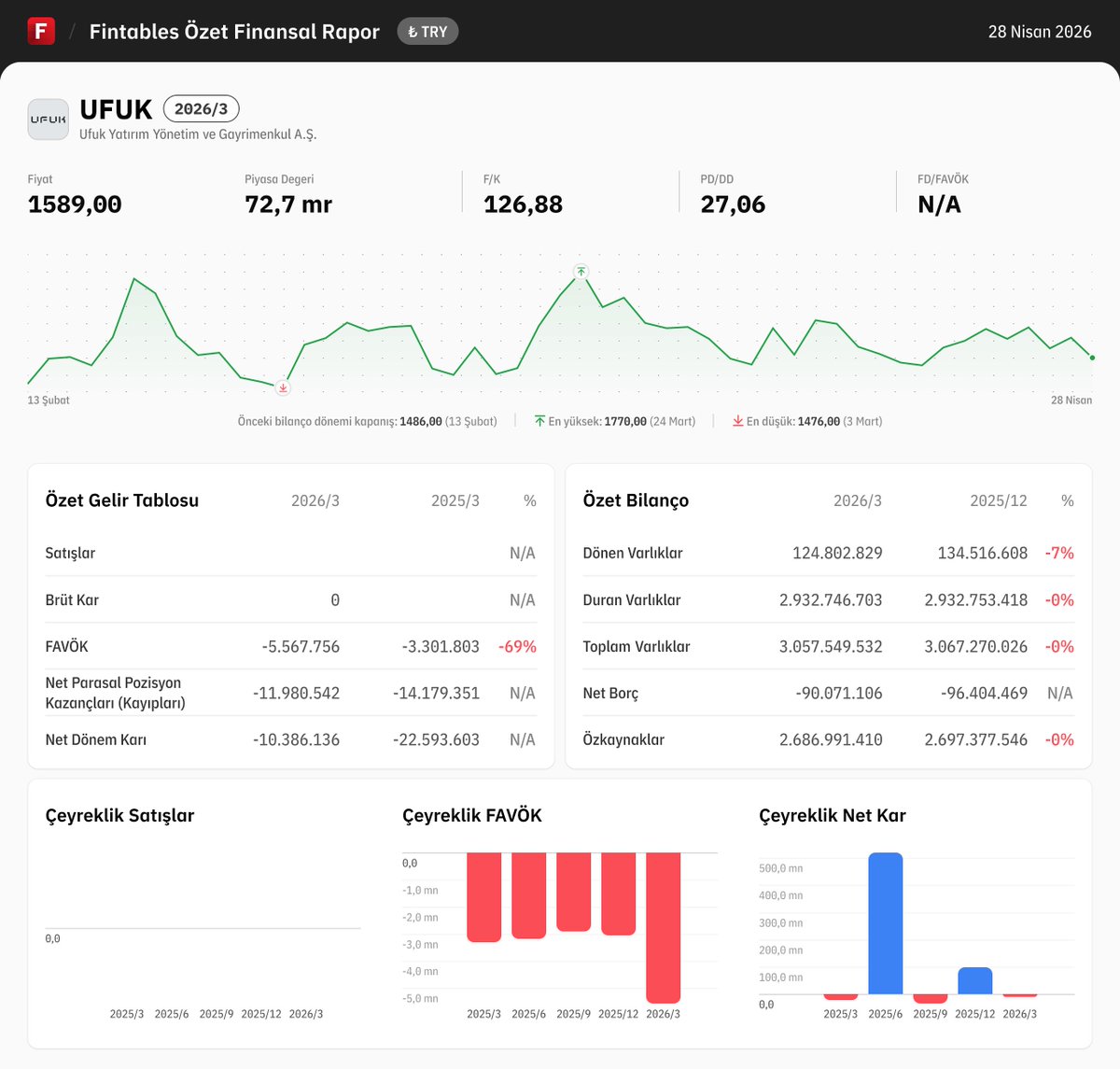Viewport: 1120px width, 1069px height.
Task: Click the last data point of price chart
Action: pos(1092,358)
